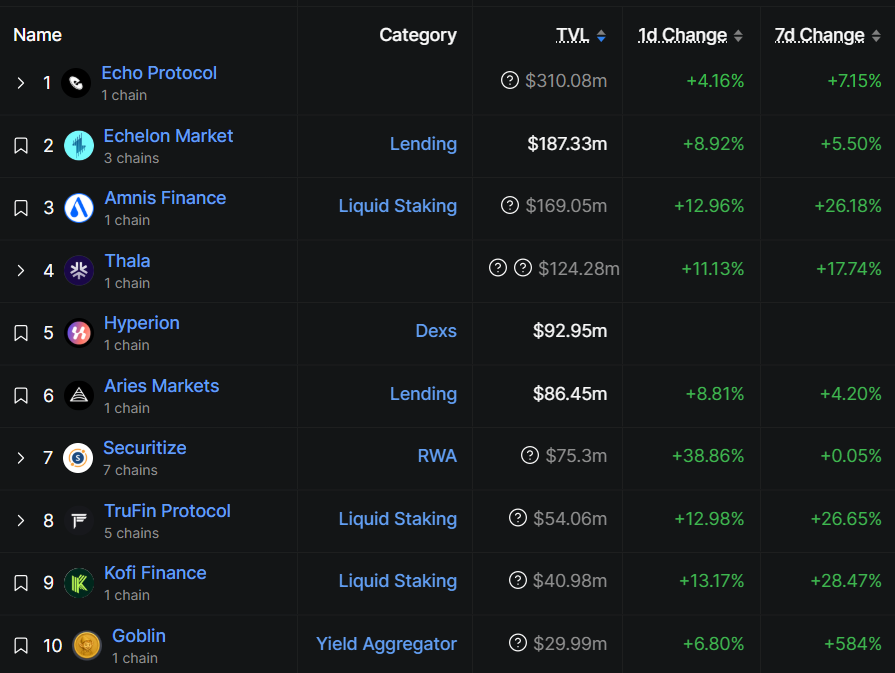This screenshot has height=673, width=895.
Task: Click the Kofi Finance logo icon
Action: (79, 583)
